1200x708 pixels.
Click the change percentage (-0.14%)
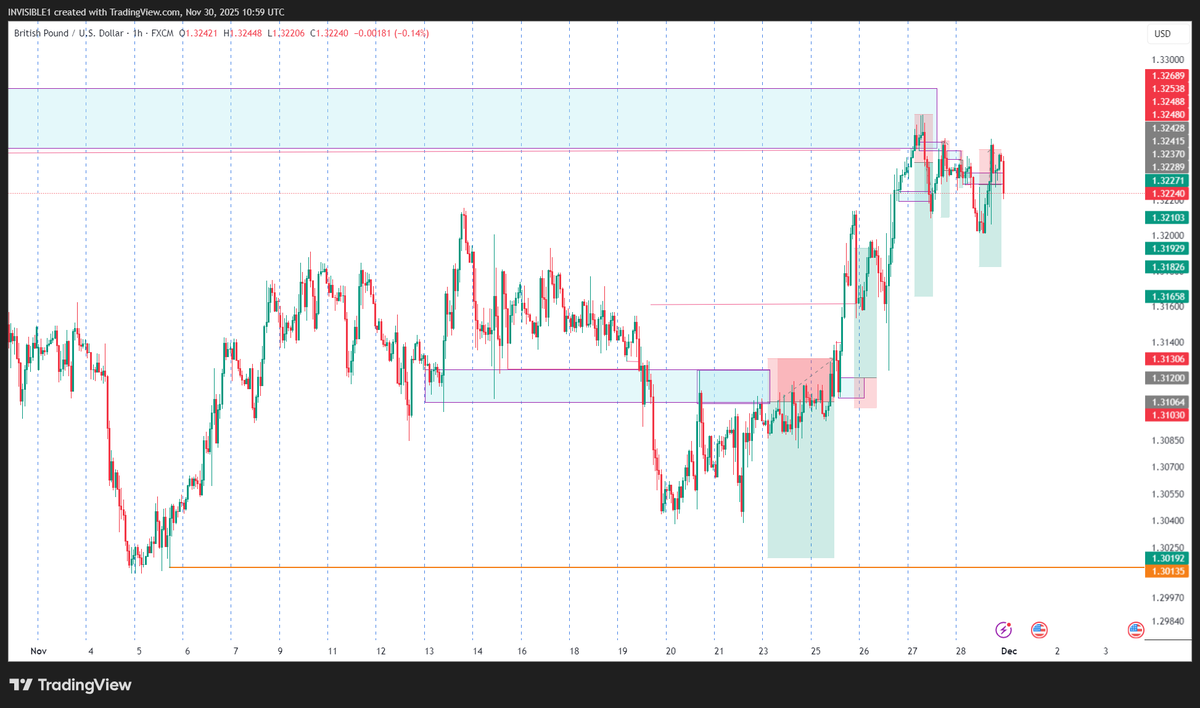point(413,34)
